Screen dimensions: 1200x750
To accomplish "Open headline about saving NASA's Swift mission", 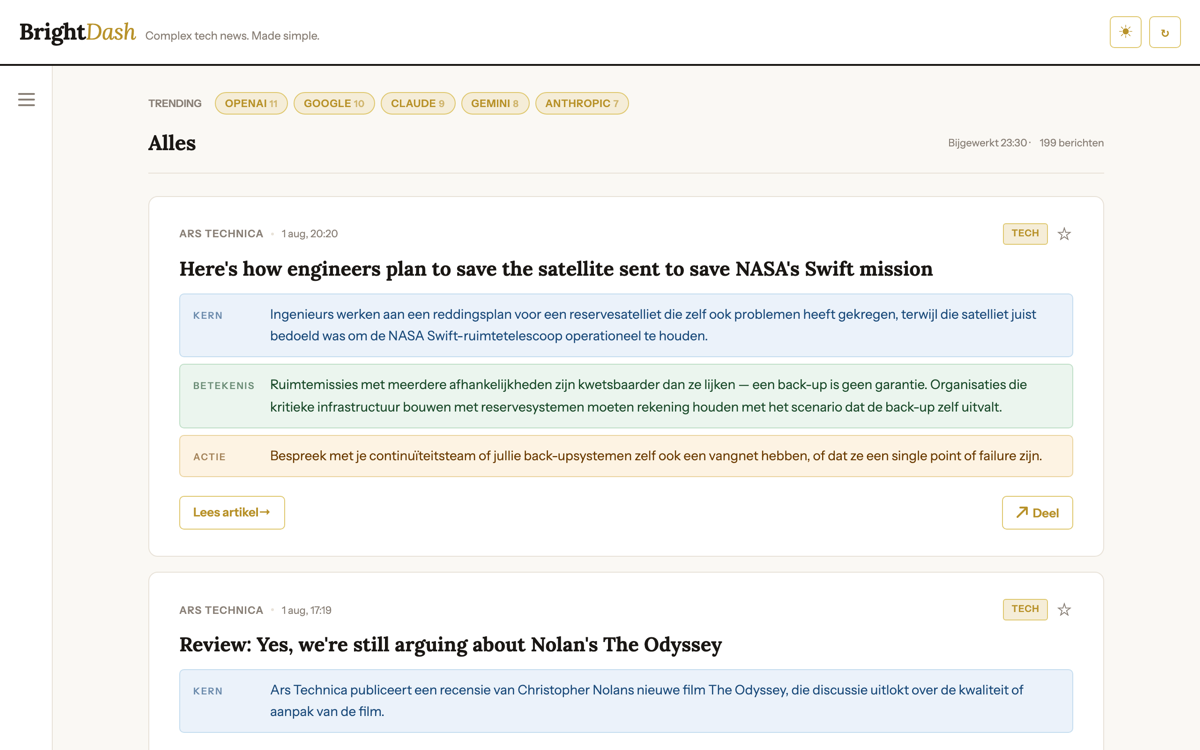I will click(556, 269).
